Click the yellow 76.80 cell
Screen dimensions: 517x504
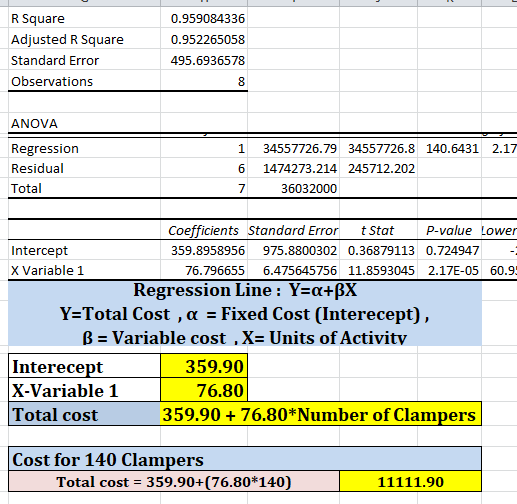[204, 390]
